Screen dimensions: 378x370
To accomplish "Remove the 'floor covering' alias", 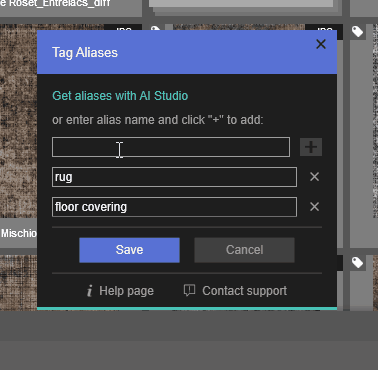I will tap(314, 207).
